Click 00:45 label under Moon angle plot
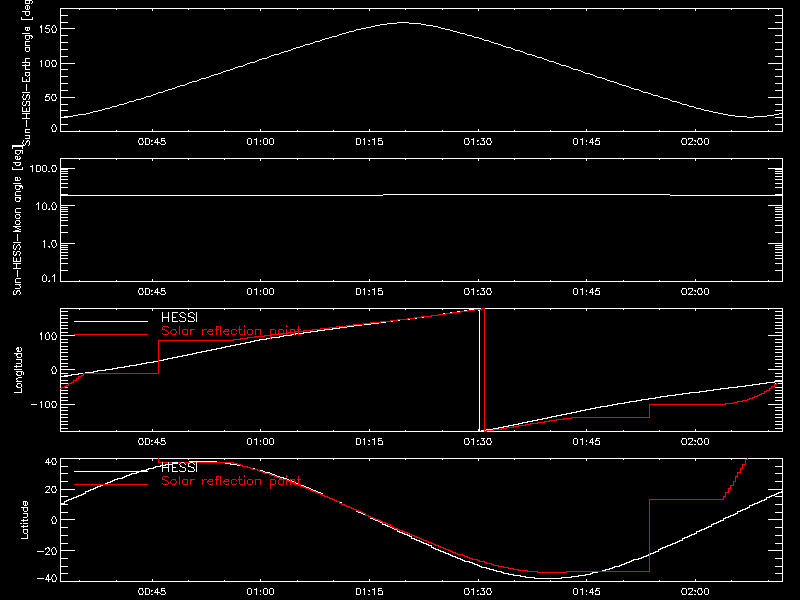The image size is (800, 600). tap(152, 292)
